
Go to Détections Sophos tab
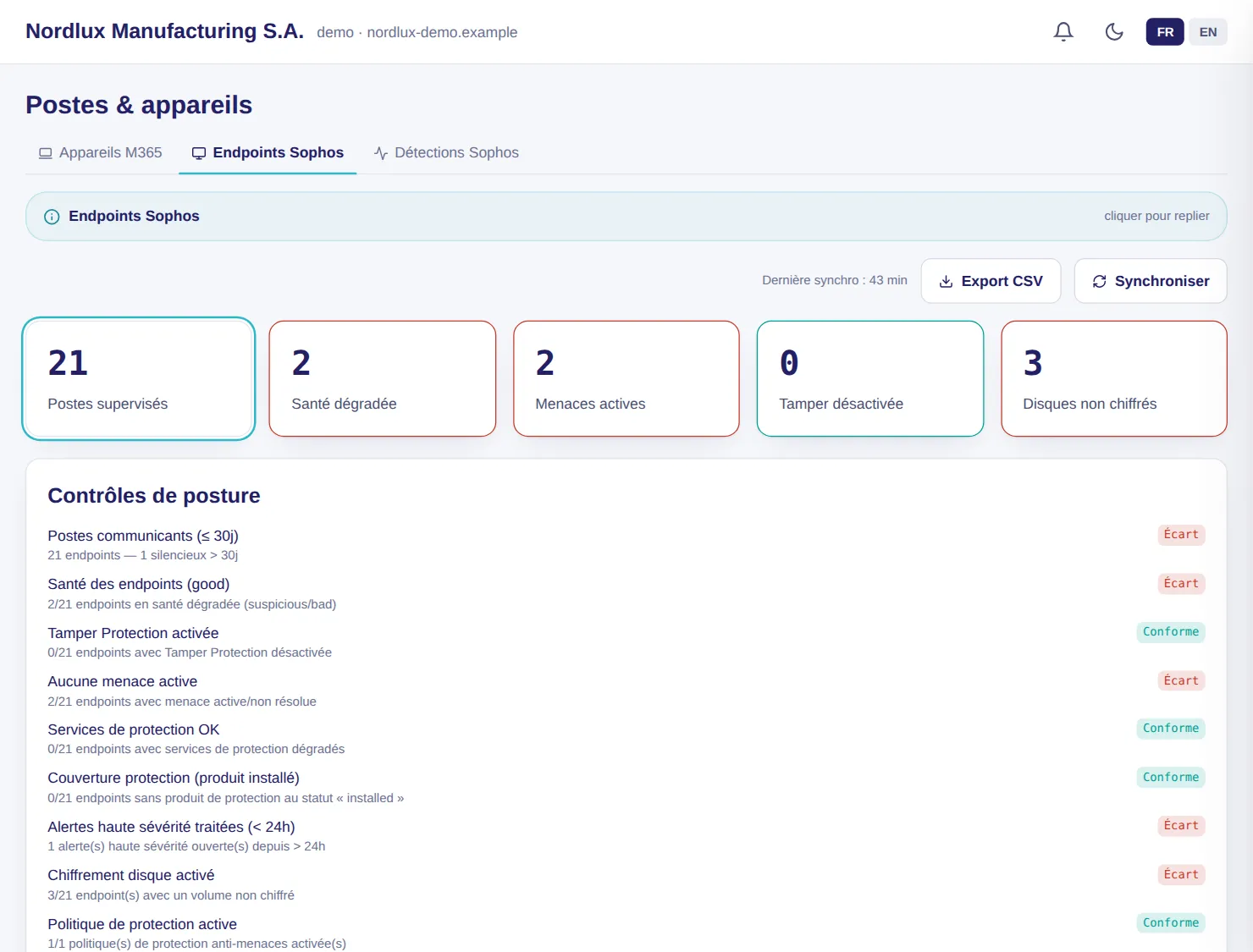click(x=446, y=153)
